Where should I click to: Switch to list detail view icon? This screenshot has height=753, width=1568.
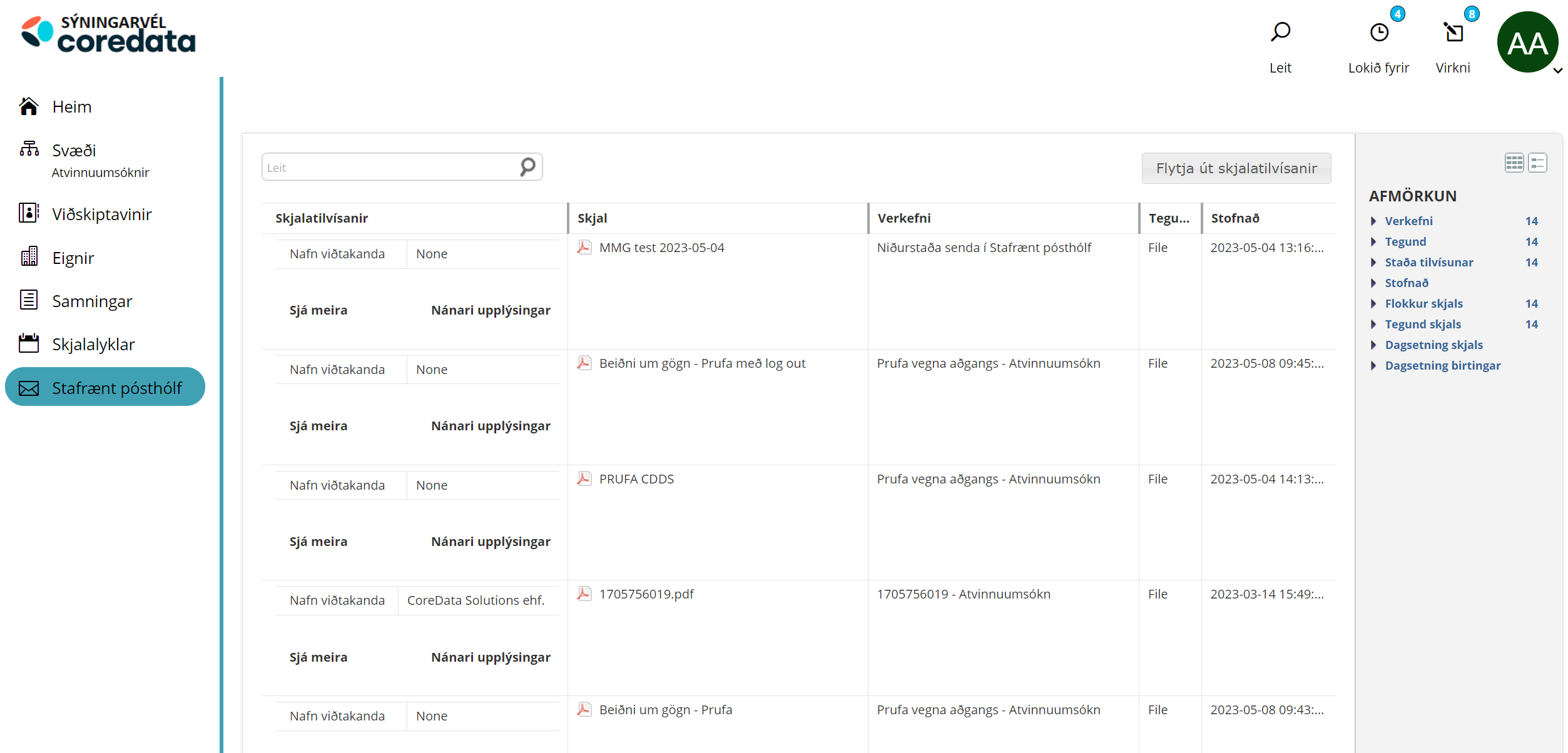coord(1537,163)
